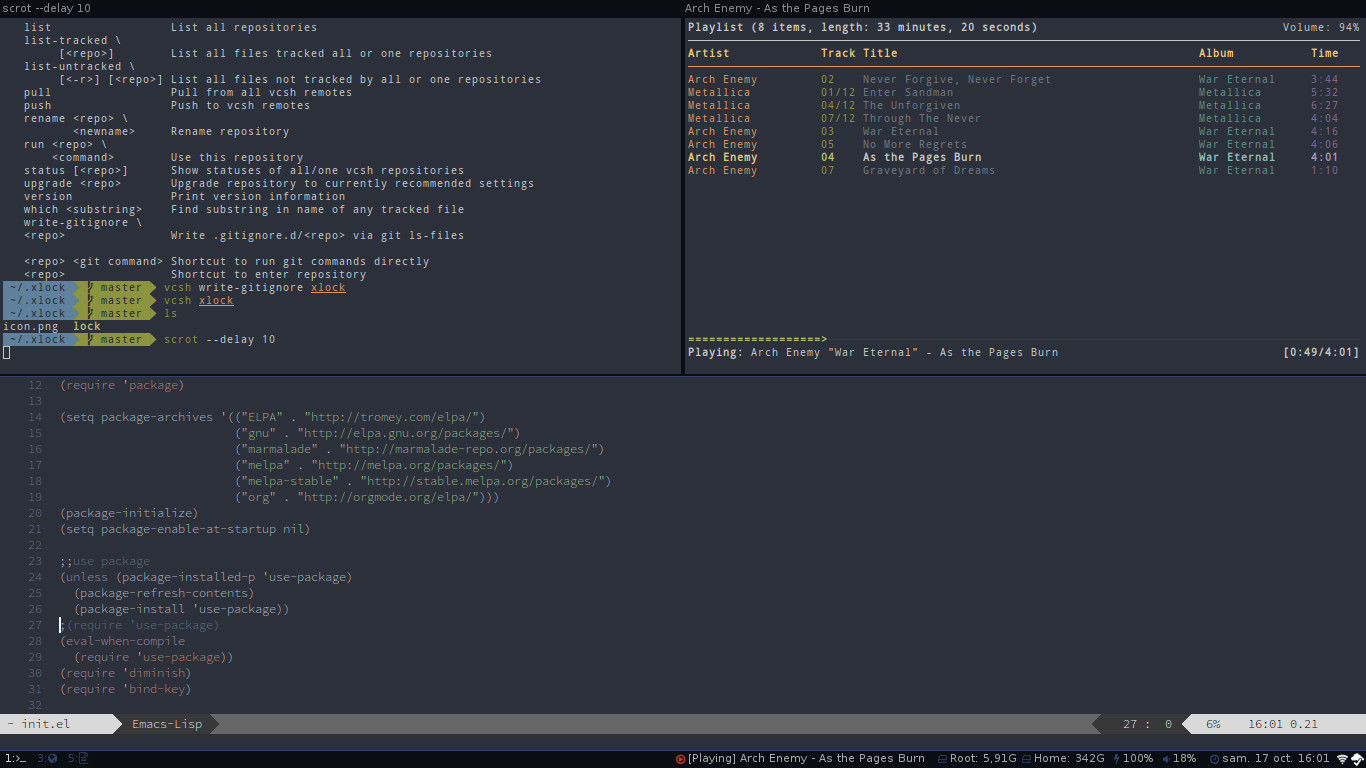1366x768 pixels.
Task: Click the song progress bar in ncmpcpp
Action: pos(757,340)
